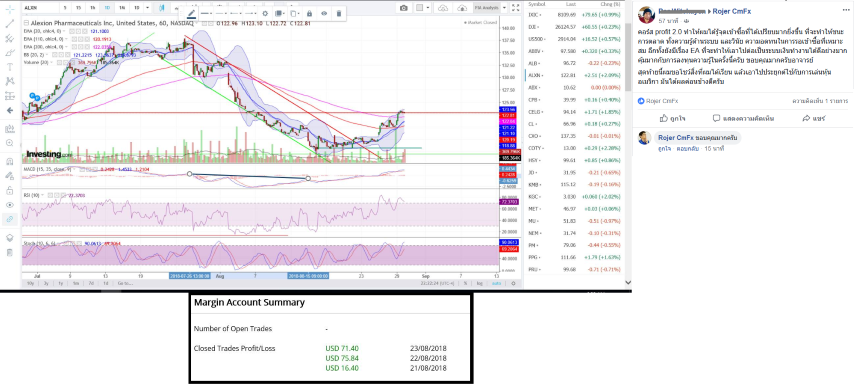This screenshot has height=386, width=854.
Task: Lock all drawing tools padlock icon
Action: pyautogui.click(x=9, y=191)
